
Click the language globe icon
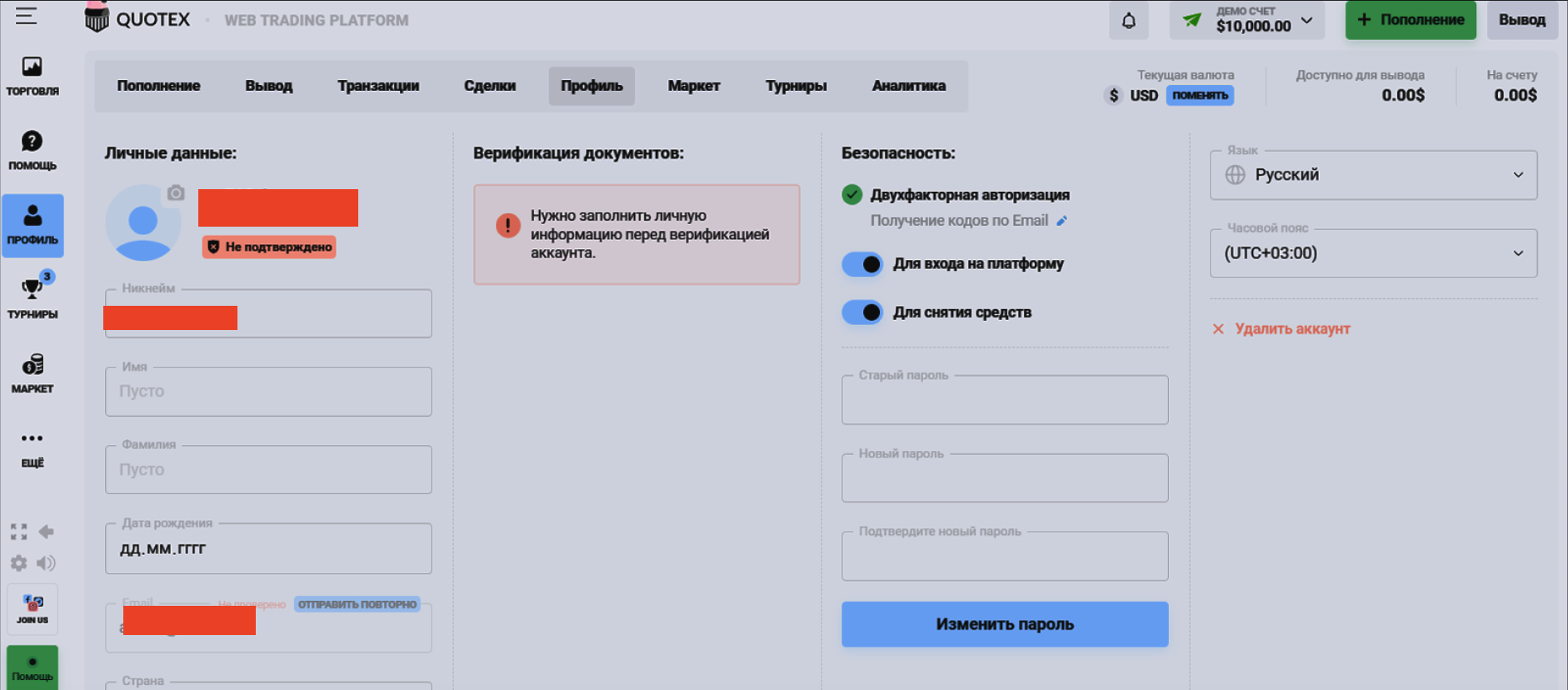tap(1236, 175)
